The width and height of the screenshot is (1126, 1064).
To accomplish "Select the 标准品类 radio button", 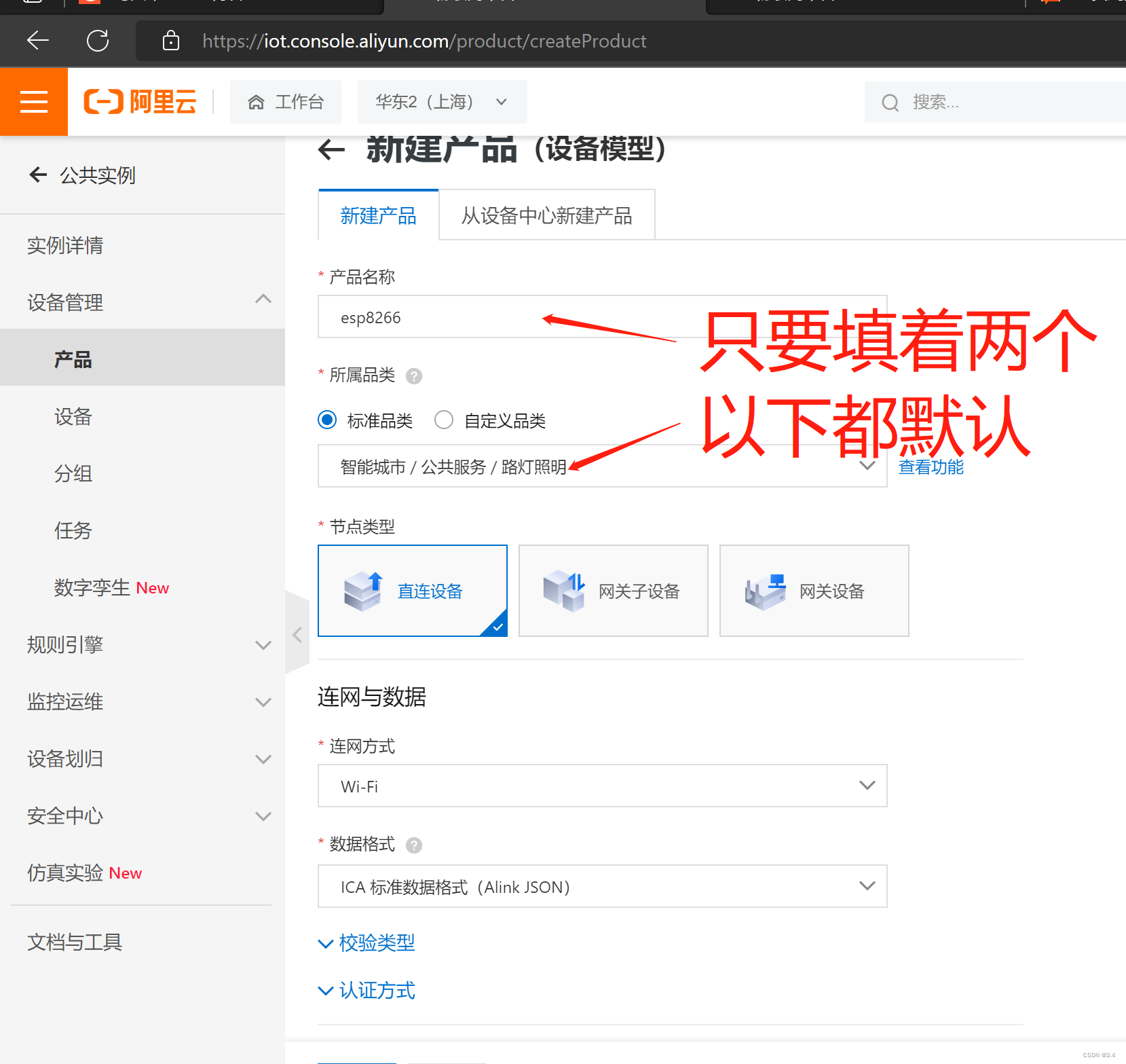I will point(327,420).
